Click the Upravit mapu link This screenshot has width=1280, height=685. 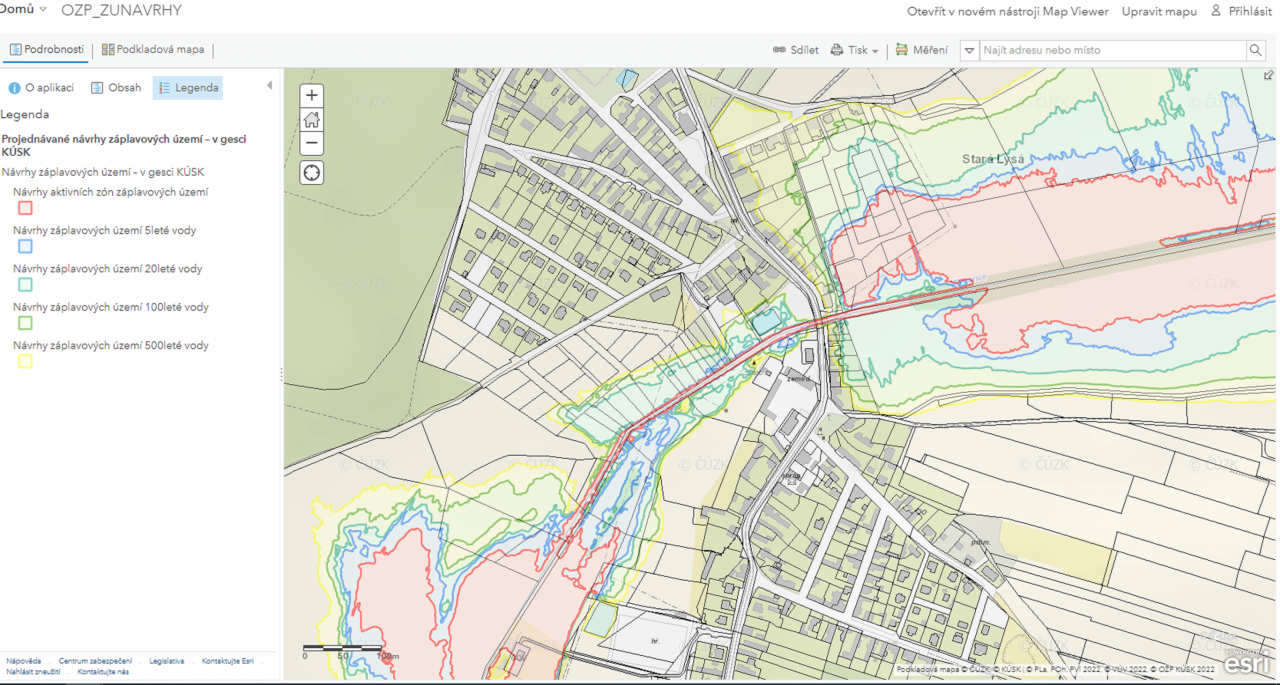[x=1159, y=11]
